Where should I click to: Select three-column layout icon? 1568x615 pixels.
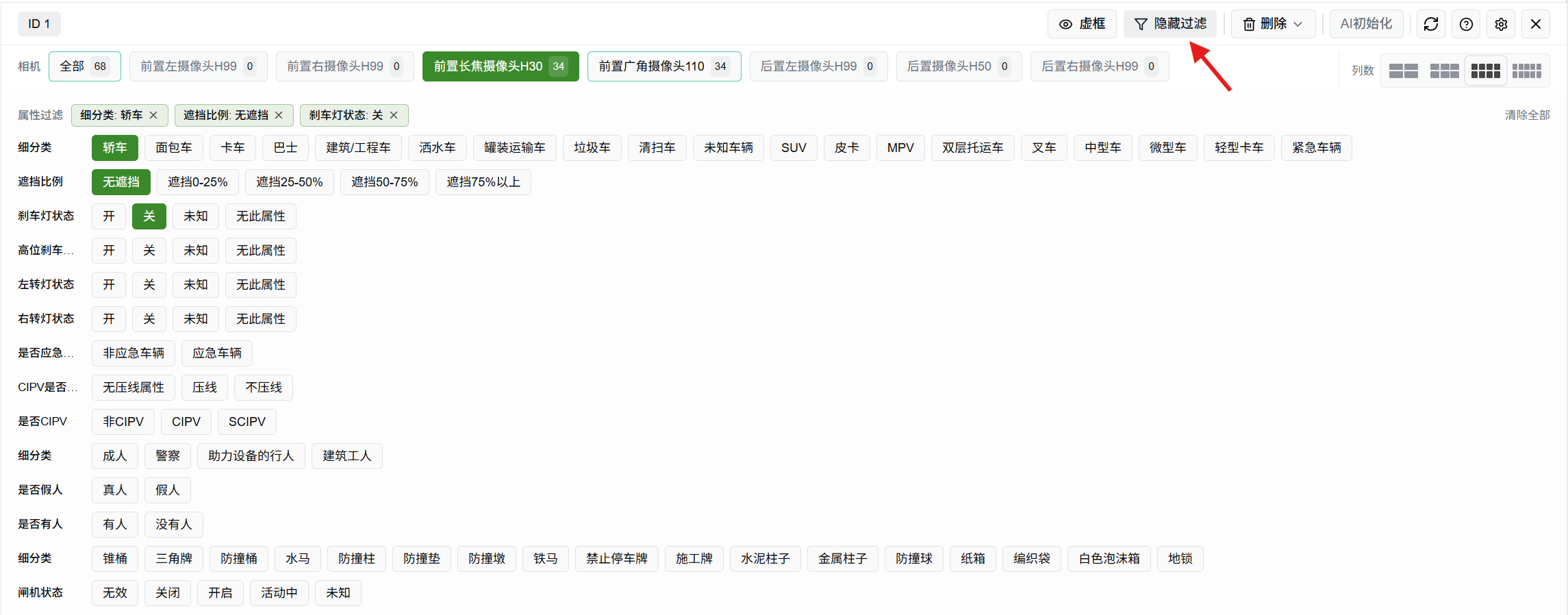pos(1444,71)
